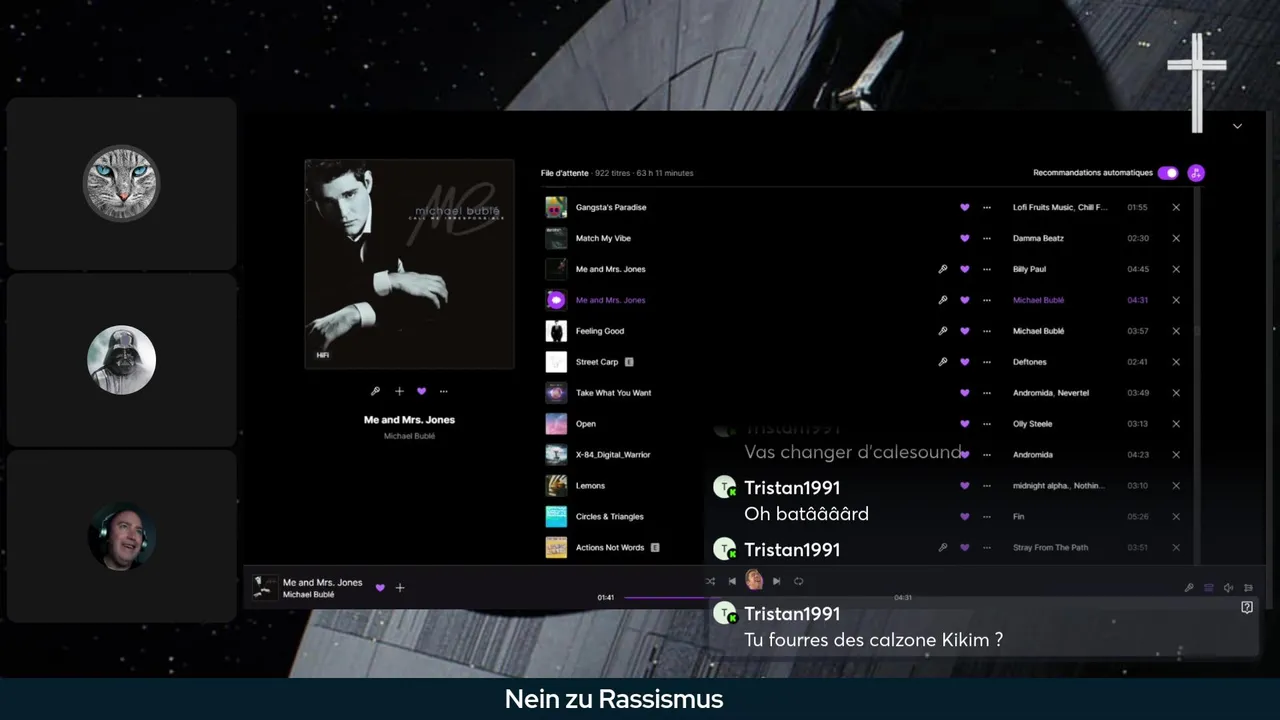Skip to the next track
The height and width of the screenshot is (720, 1280).
click(x=776, y=581)
